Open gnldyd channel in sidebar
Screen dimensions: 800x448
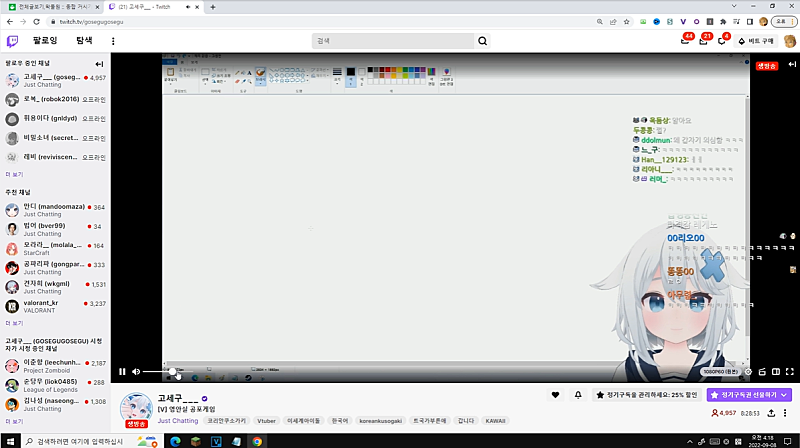(55, 119)
